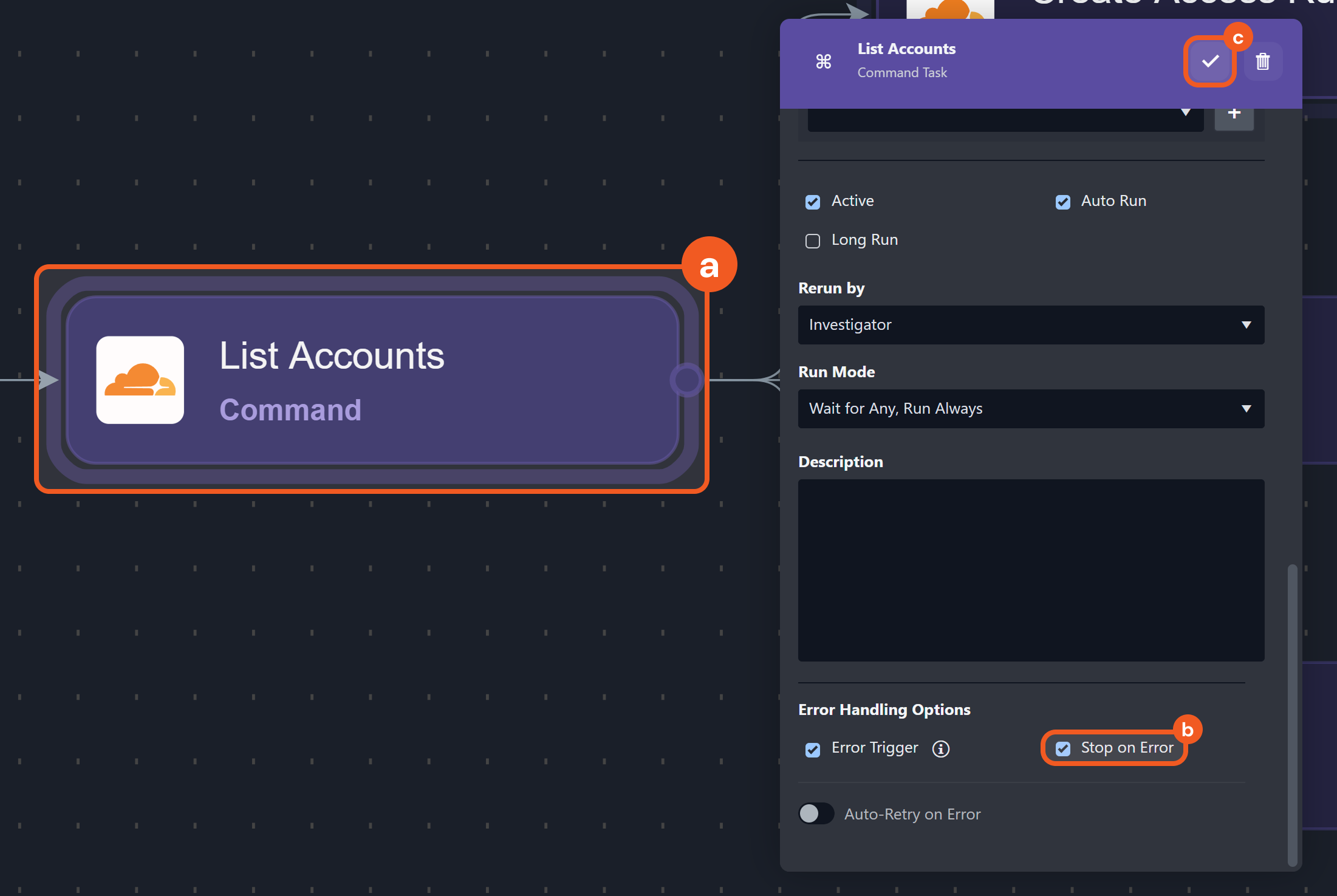Image resolution: width=1337 pixels, height=896 pixels.
Task: Open the partially hidden top dropdown arrow
Action: point(1185,113)
